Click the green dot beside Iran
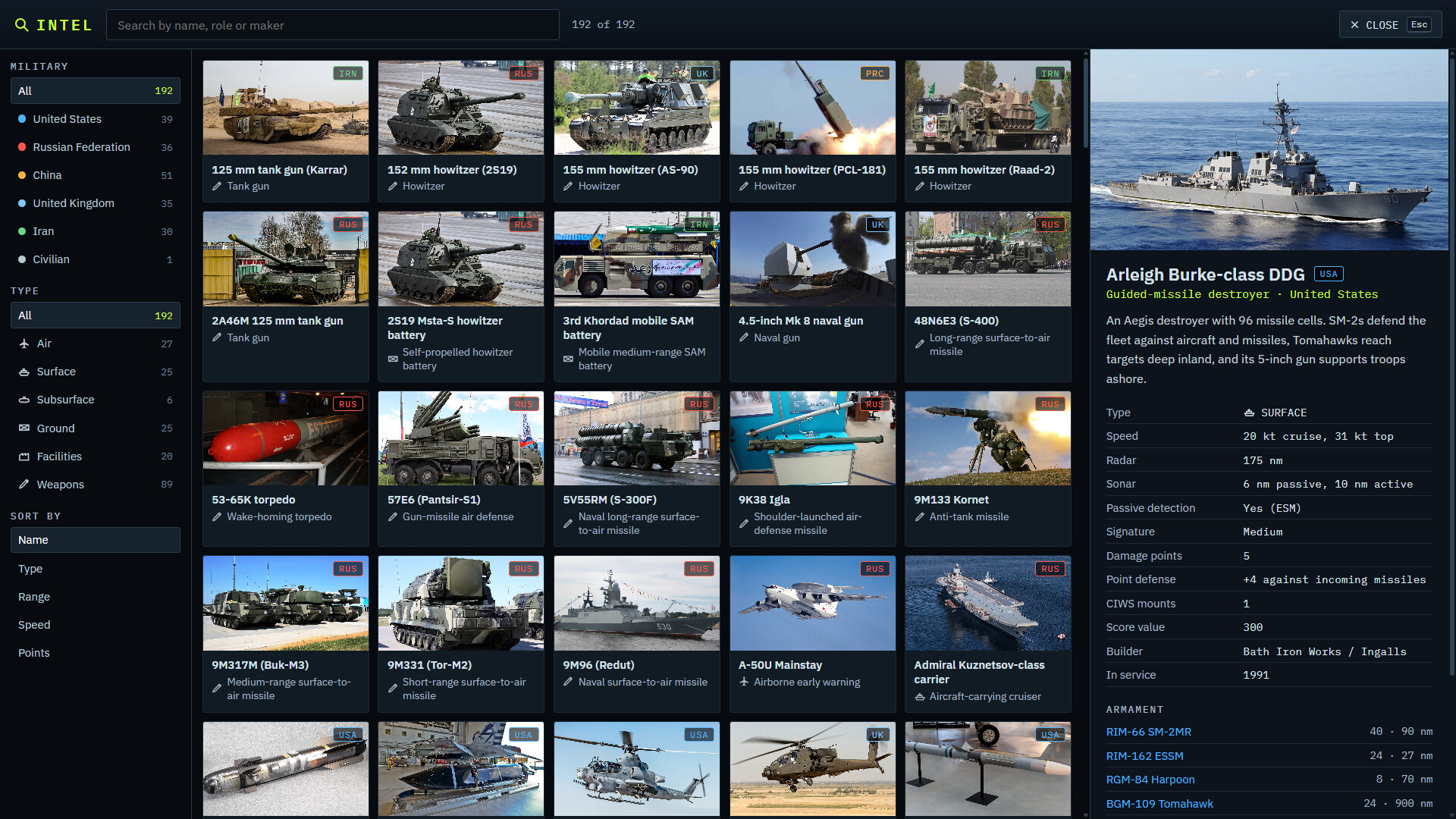Screen dimensions: 1456x819 click(22, 231)
